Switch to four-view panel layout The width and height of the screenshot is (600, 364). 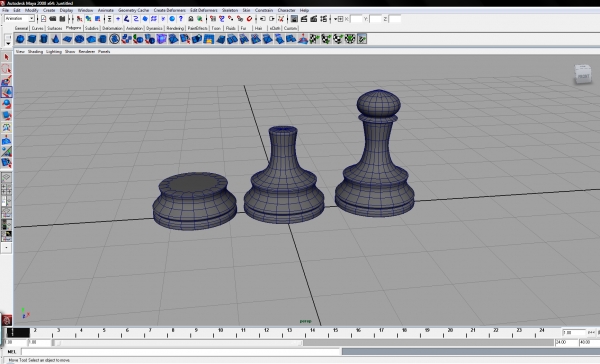tap(7, 189)
